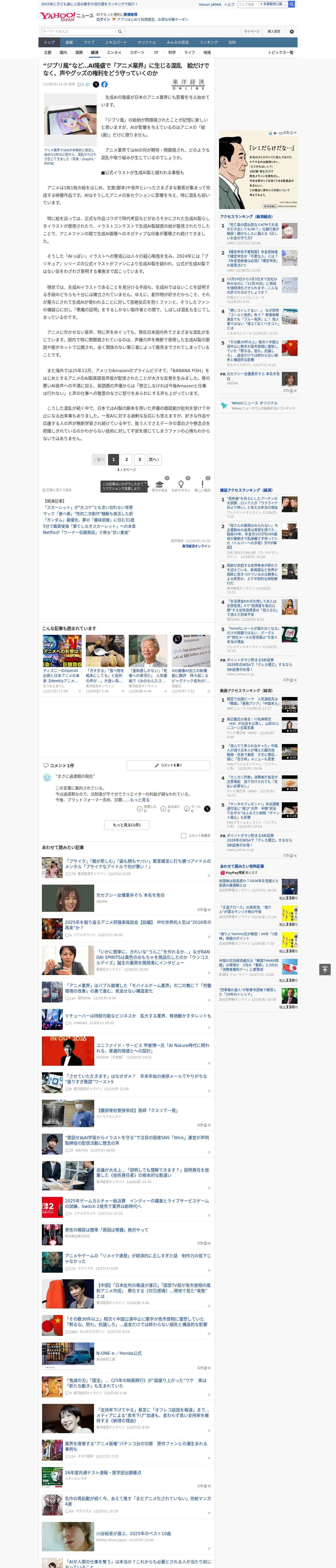This screenshot has width=336, height=1568.
Task: Open the ディズニーのOpenAI recommended article thumbnail
Action: click(62, 651)
